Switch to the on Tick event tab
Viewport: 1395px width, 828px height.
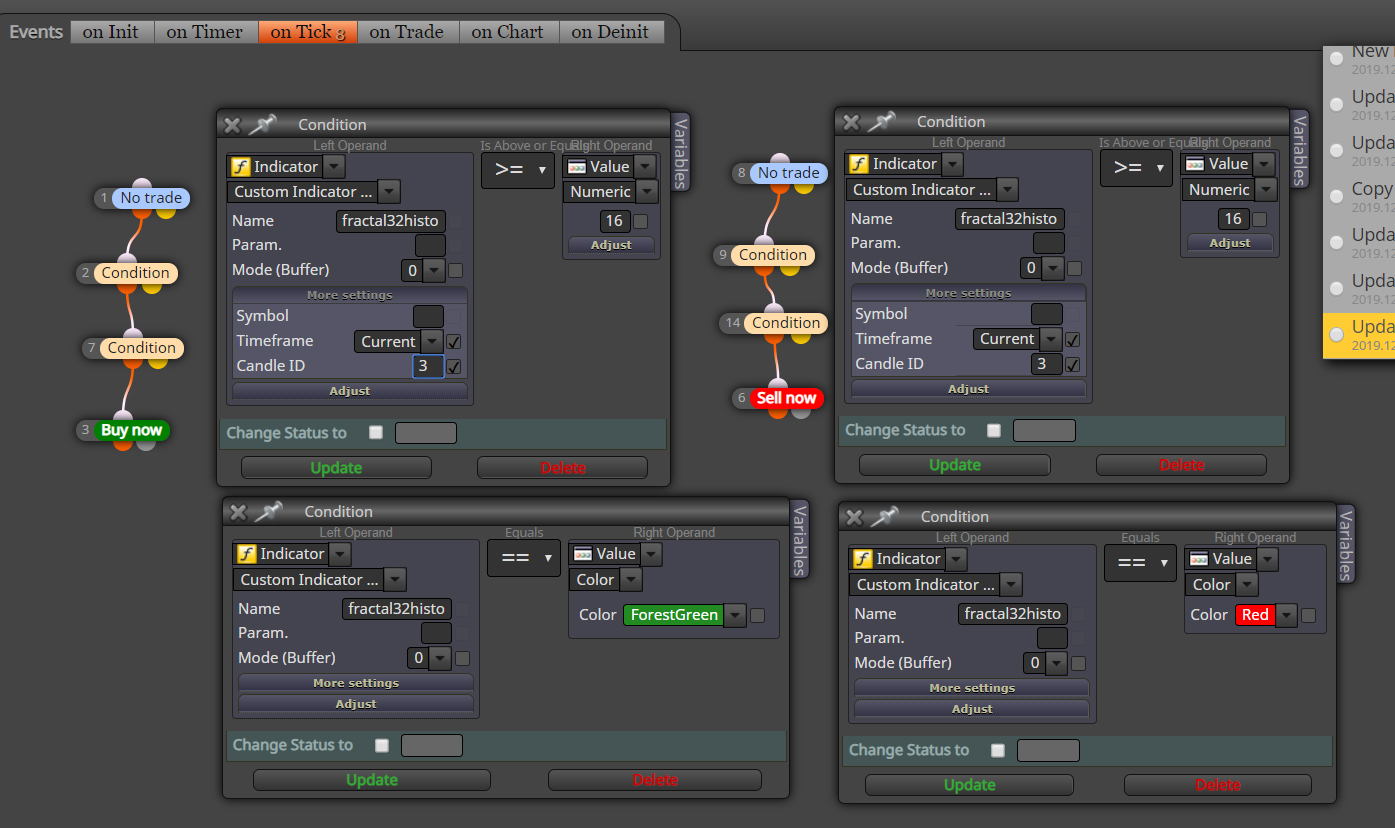point(308,32)
